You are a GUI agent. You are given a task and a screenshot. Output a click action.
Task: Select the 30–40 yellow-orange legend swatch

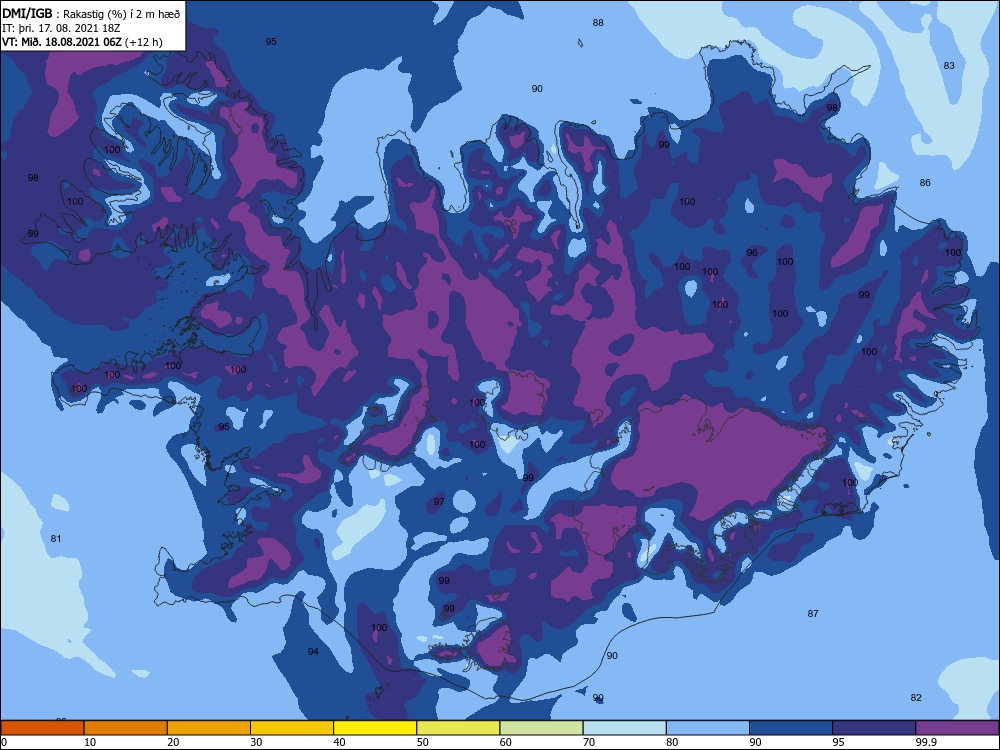[292, 728]
